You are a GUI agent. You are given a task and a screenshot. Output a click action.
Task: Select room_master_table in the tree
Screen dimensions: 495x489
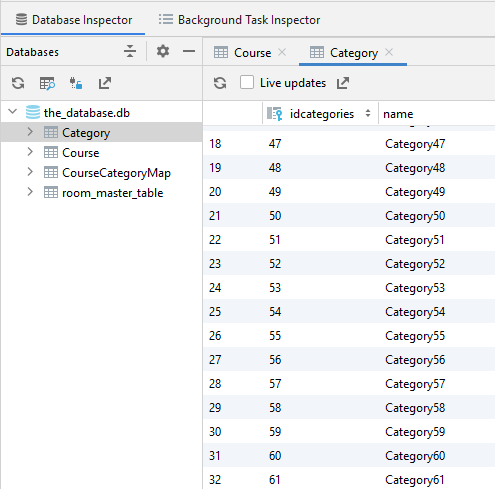coord(113,193)
